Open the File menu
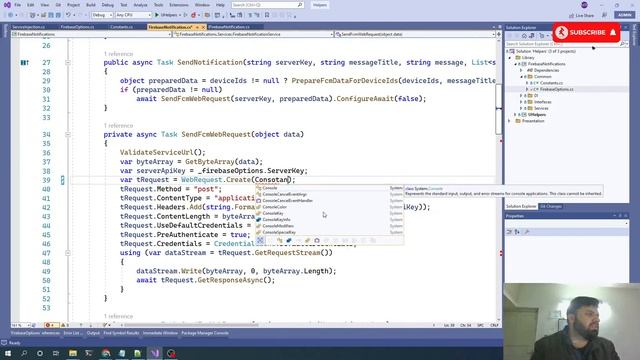640x360 pixels. (x=18, y=5)
